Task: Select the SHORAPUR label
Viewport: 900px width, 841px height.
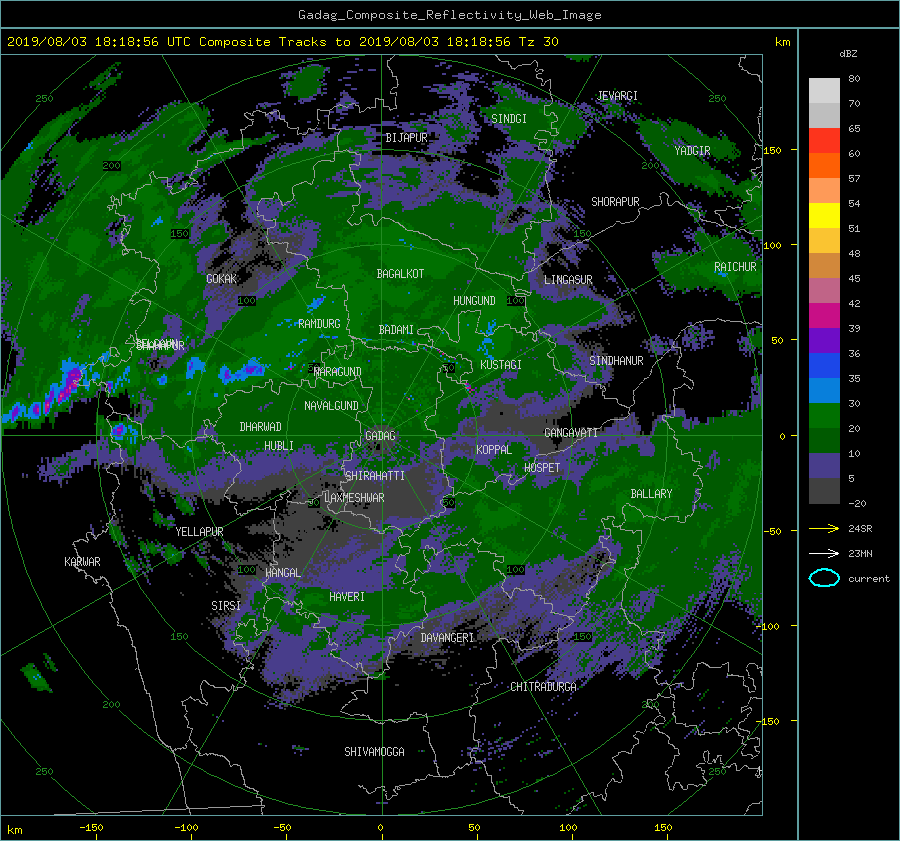Action: tap(615, 202)
